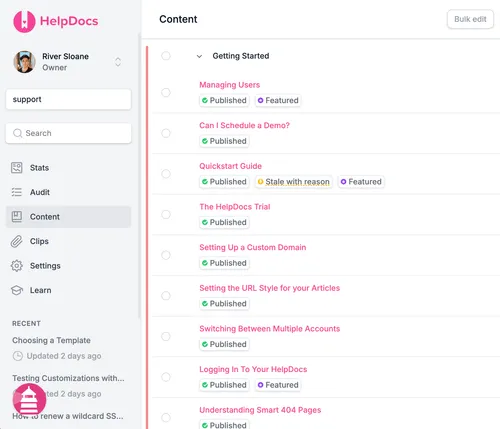Open Setting Up a Custom Domain article
This screenshot has height=429, width=500.
point(253,247)
